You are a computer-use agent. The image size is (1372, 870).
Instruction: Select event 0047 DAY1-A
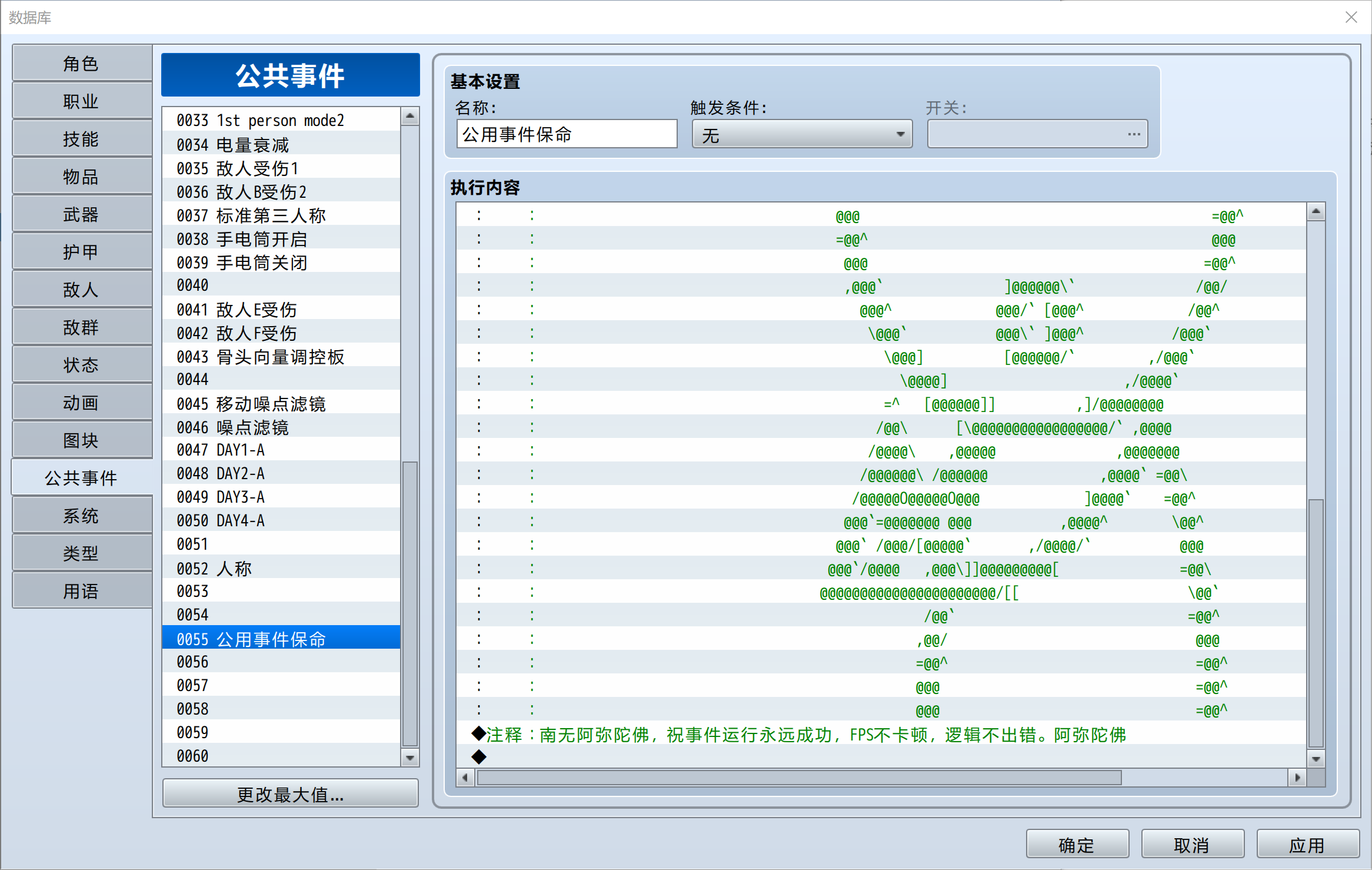click(x=281, y=450)
